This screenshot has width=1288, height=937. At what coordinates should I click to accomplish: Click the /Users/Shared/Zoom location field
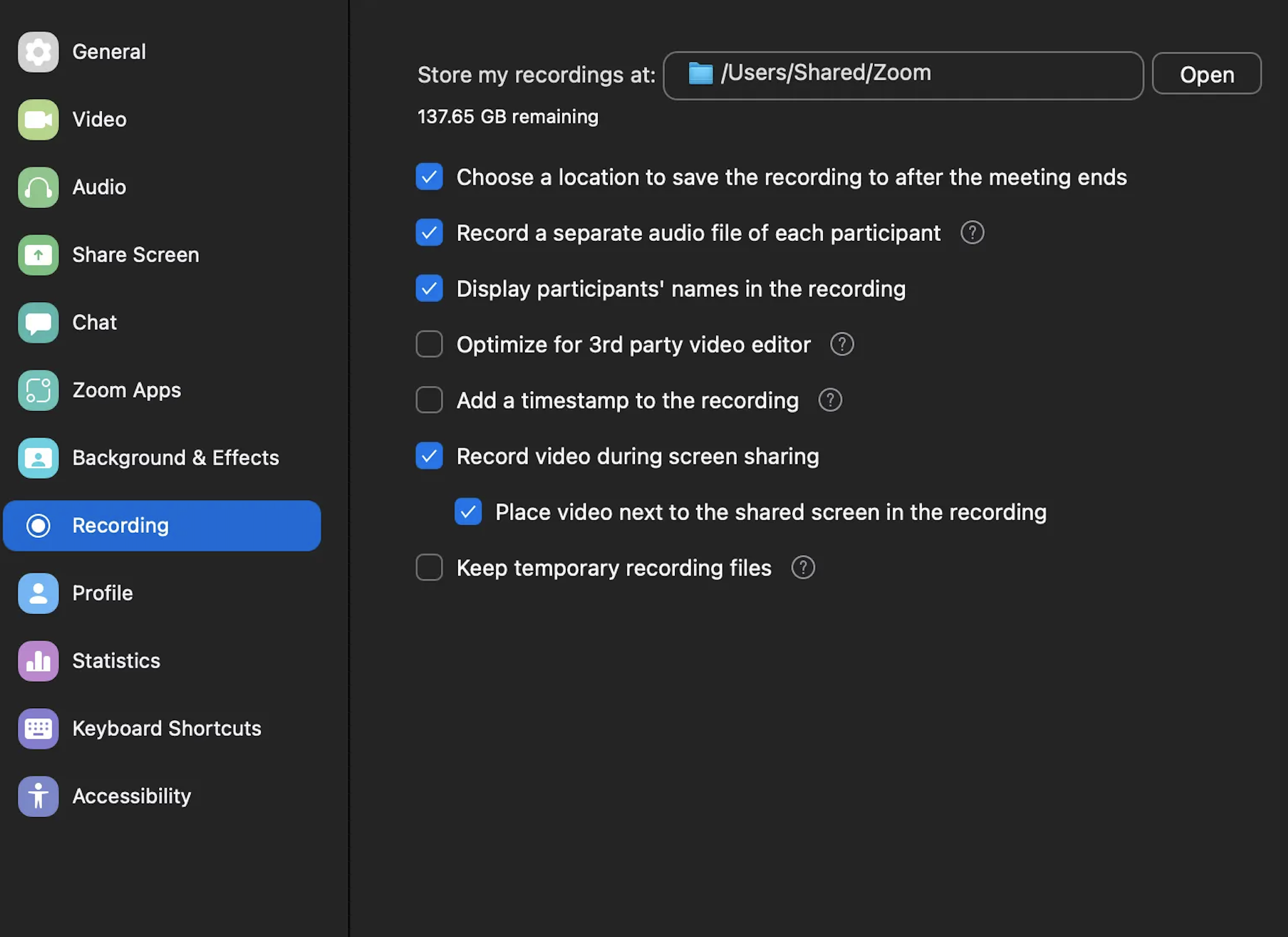(903, 75)
